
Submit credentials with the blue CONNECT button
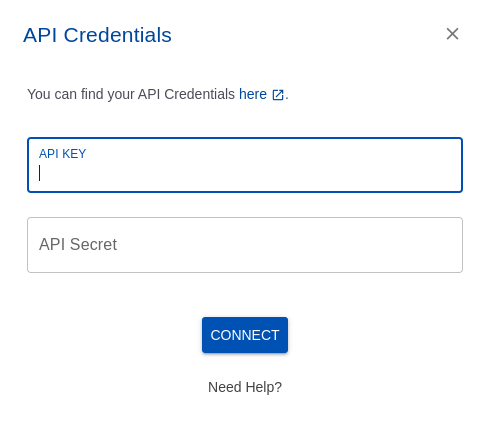pyautogui.click(x=245, y=335)
